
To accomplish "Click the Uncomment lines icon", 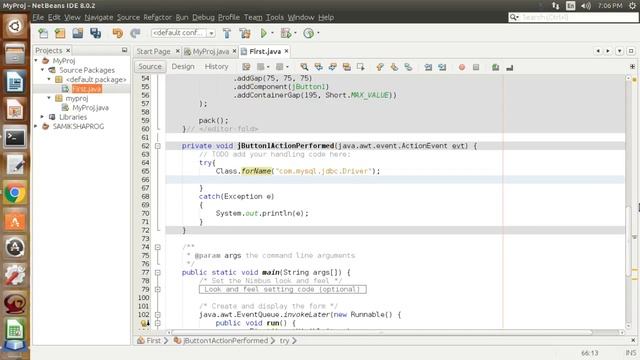I will coord(509,67).
